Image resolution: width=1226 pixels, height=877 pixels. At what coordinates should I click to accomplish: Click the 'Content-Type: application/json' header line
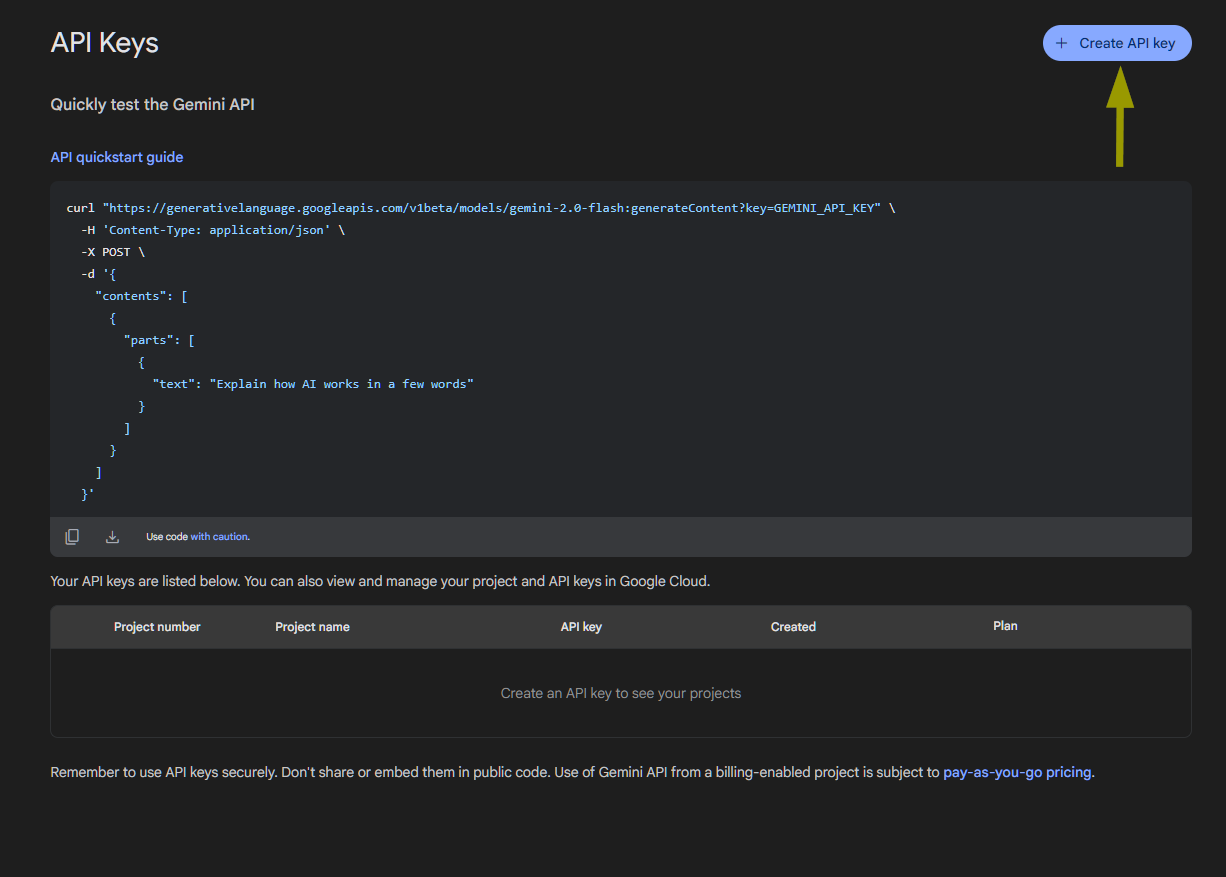coord(213,230)
